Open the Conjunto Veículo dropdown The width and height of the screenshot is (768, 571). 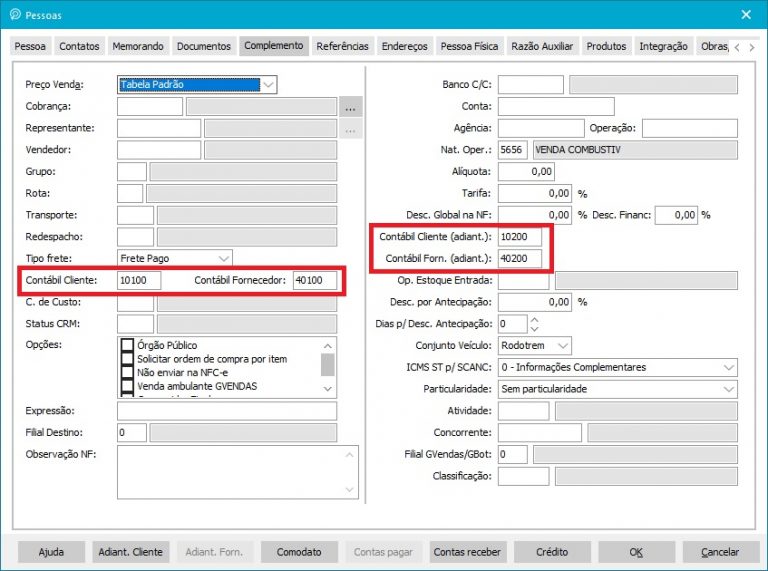[563, 346]
